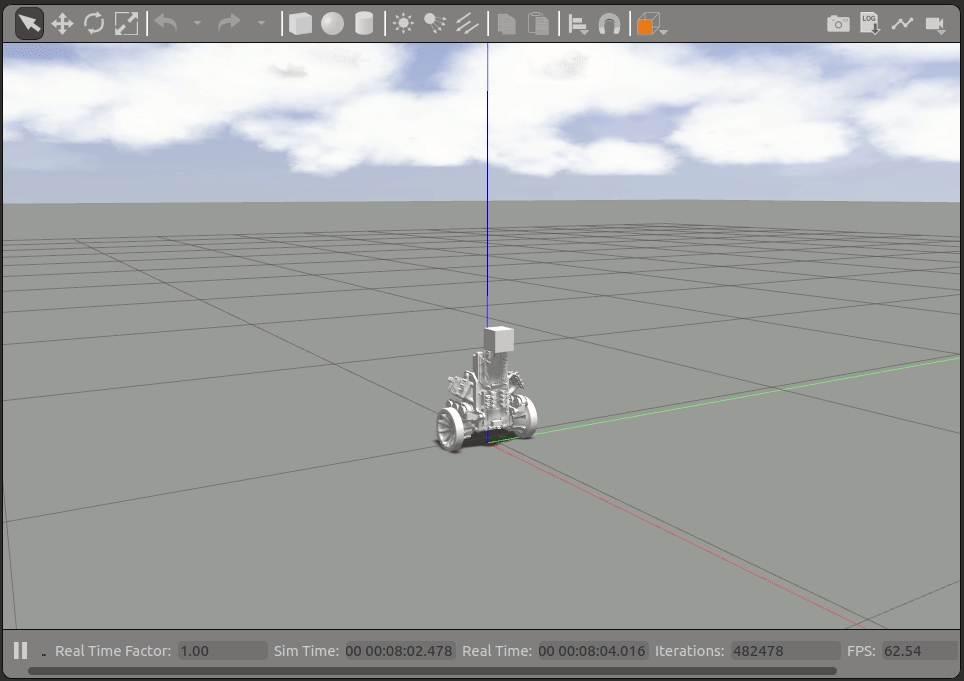Add a directional light

tap(467, 24)
